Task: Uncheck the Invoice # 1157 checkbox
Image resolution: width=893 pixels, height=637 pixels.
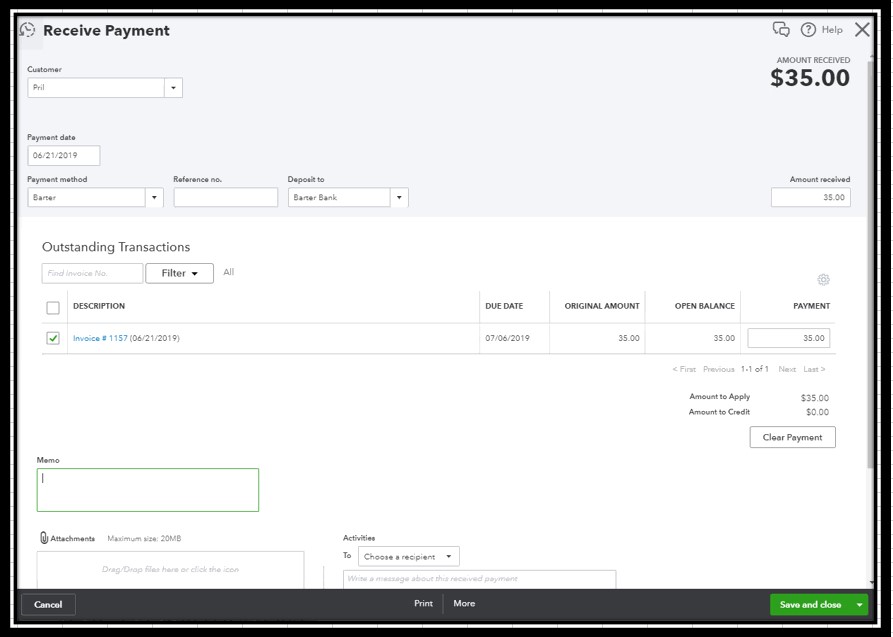Action: pos(53,338)
